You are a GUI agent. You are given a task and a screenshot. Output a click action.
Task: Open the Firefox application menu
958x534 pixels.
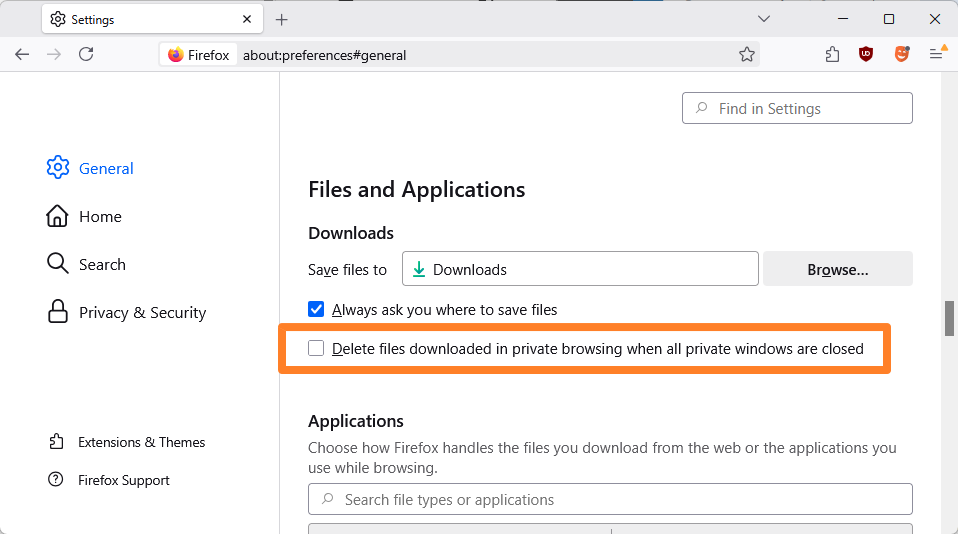point(937,55)
